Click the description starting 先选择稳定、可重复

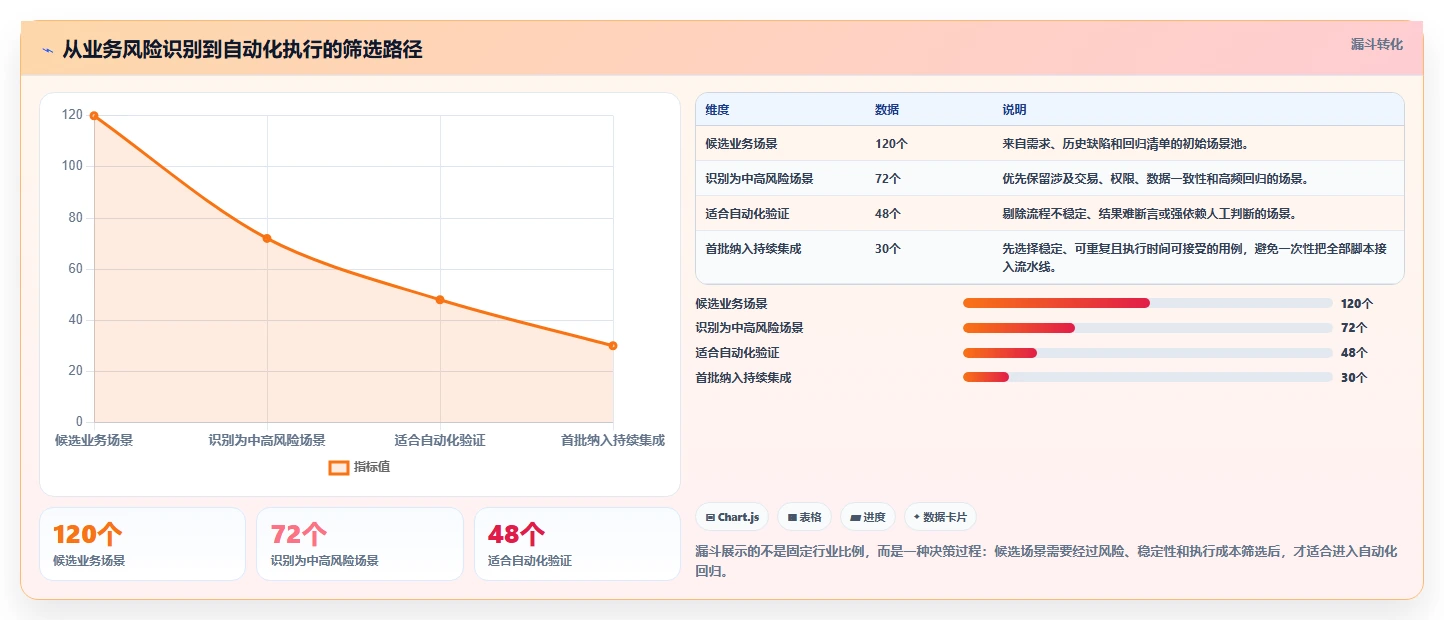pyautogui.click(x=1195, y=258)
